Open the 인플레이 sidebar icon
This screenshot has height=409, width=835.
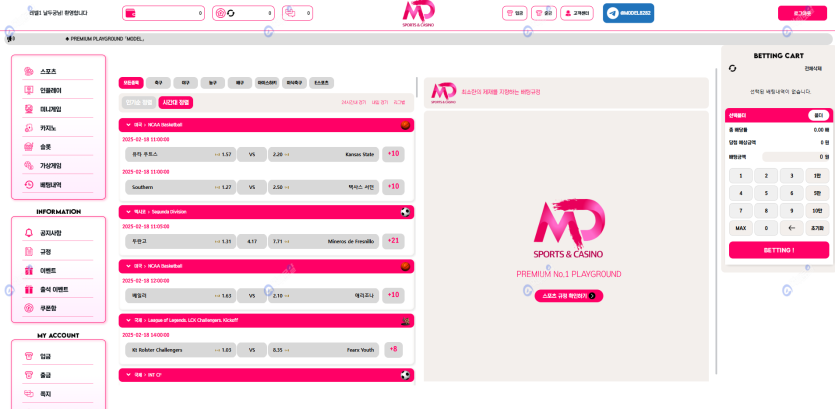coord(29,91)
